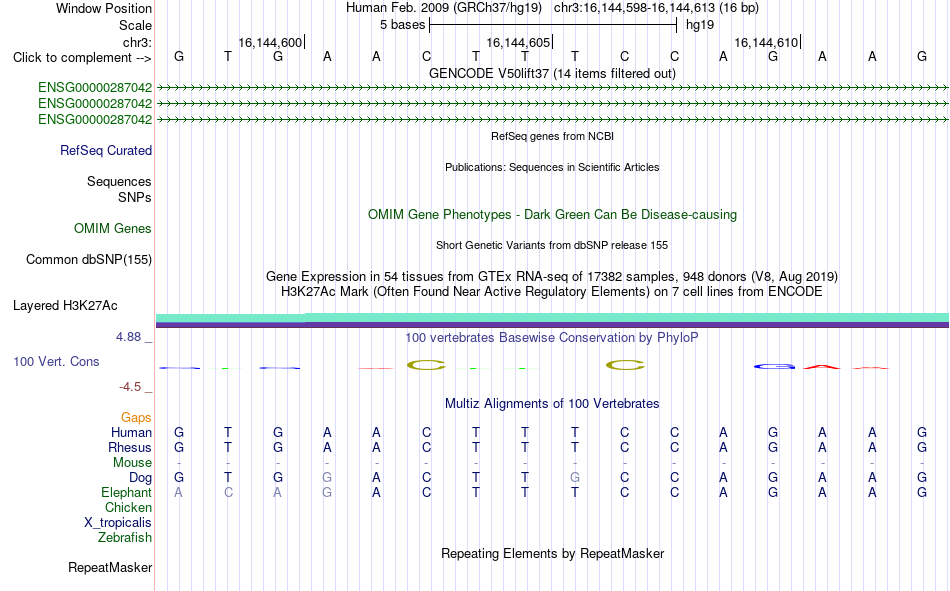Click the faded G in Dog row under first A
950x591 pixels.
(x=327, y=478)
